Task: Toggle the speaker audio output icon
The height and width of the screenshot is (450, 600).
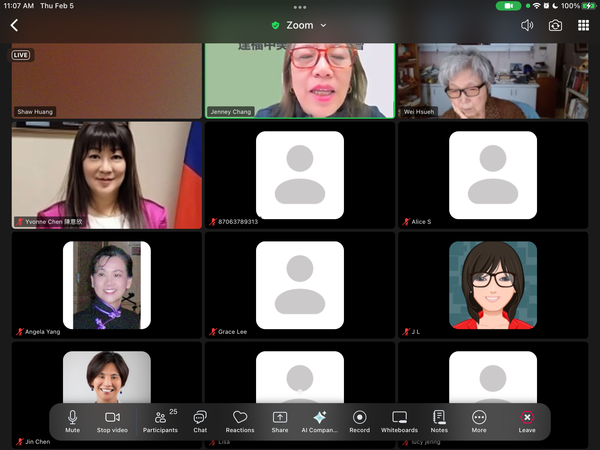Action: pyautogui.click(x=527, y=25)
